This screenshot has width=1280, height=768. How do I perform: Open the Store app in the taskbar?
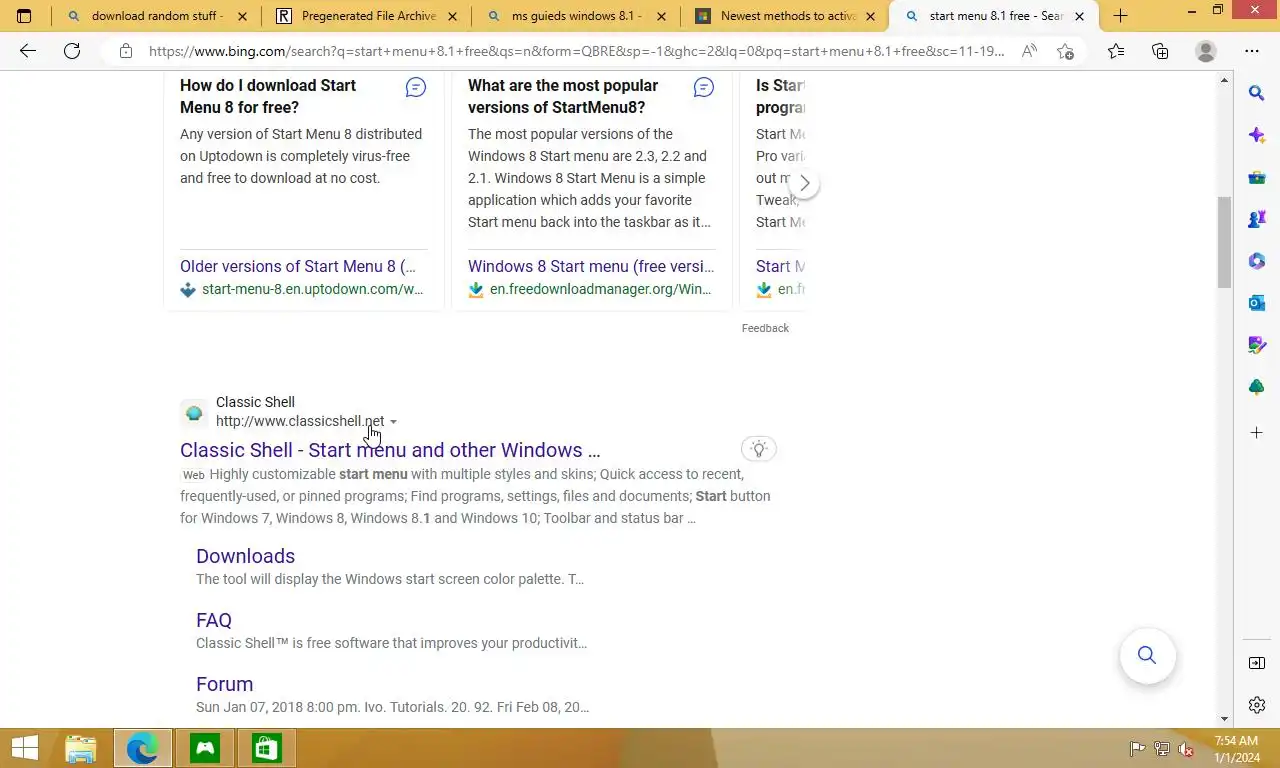coord(265,748)
